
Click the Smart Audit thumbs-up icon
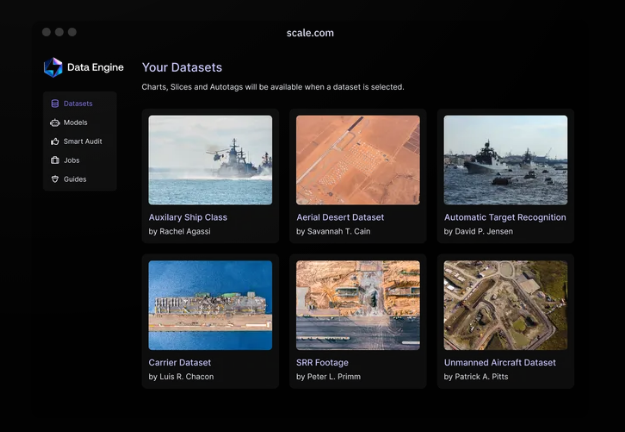(x=54, y=142)
